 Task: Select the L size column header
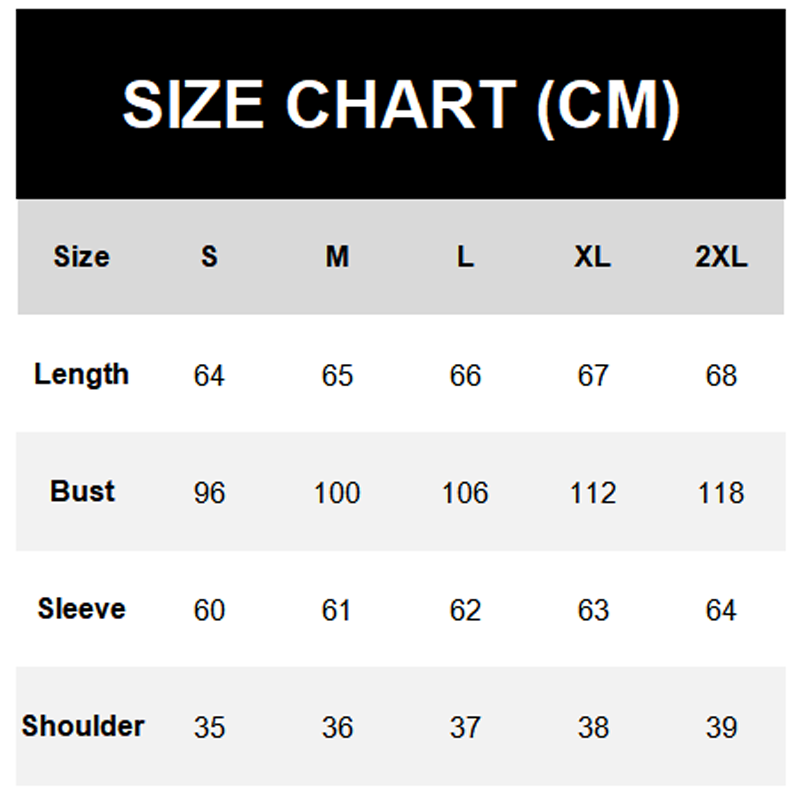[465, 257]
